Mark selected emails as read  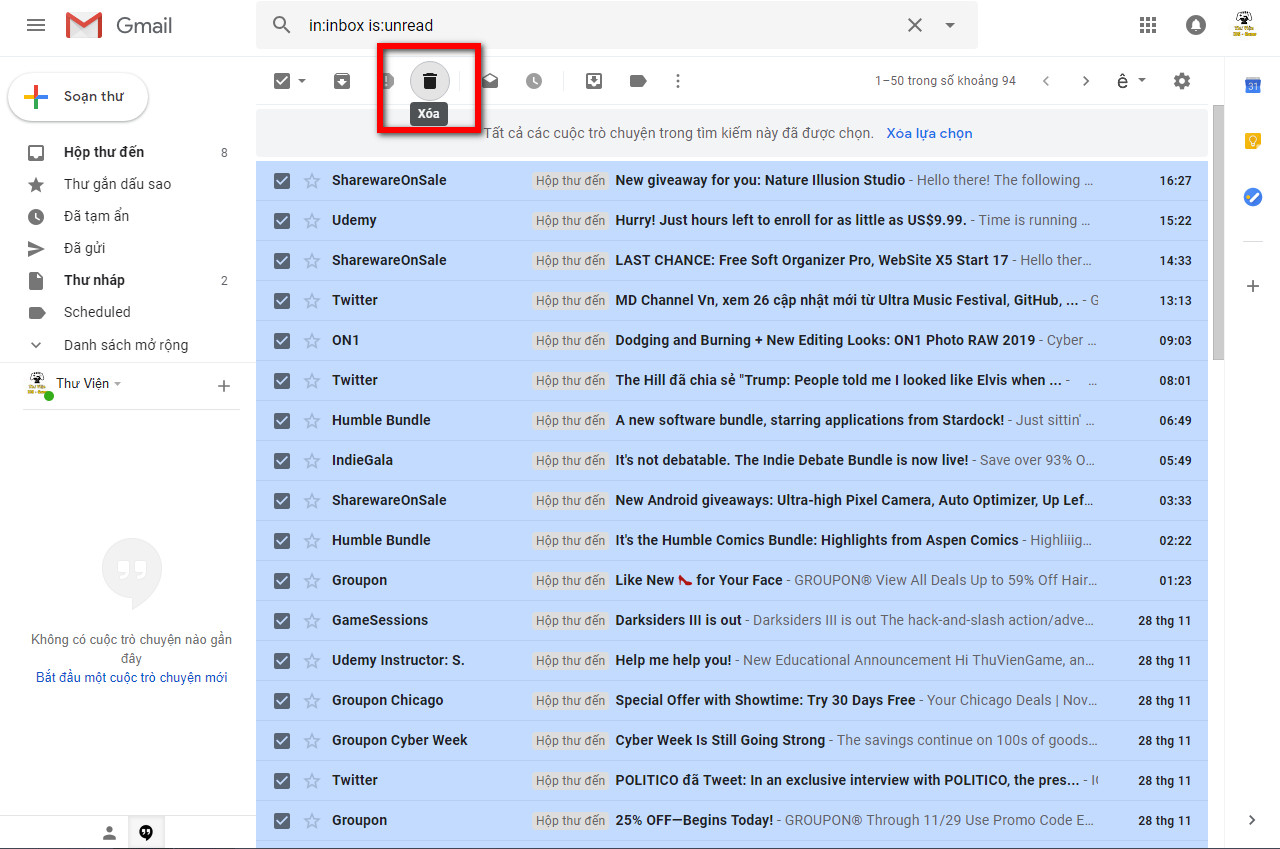[x=490, y=80]
